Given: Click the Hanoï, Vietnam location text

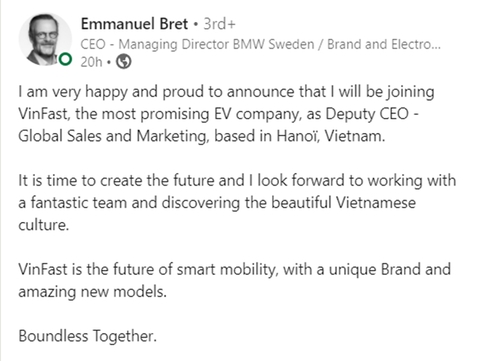Looking at the screenshot, I should click(331, 136).
